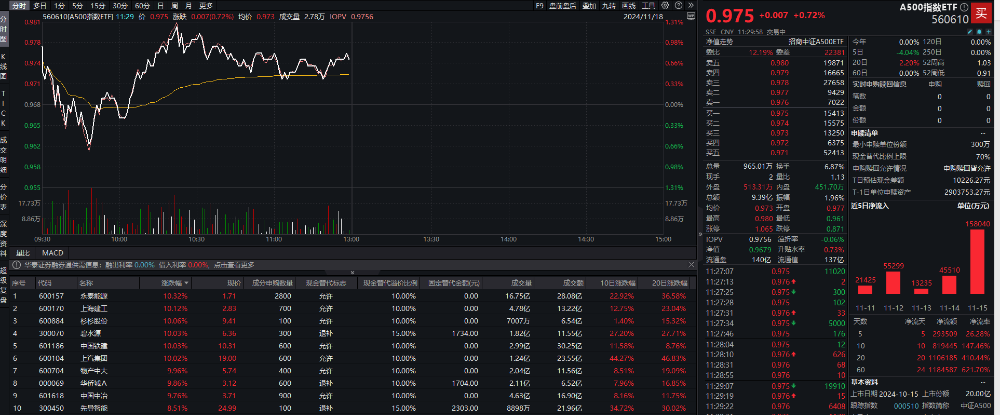Select row with code 600884
Screen dimensions: 1000x415
tap(353, 321)
